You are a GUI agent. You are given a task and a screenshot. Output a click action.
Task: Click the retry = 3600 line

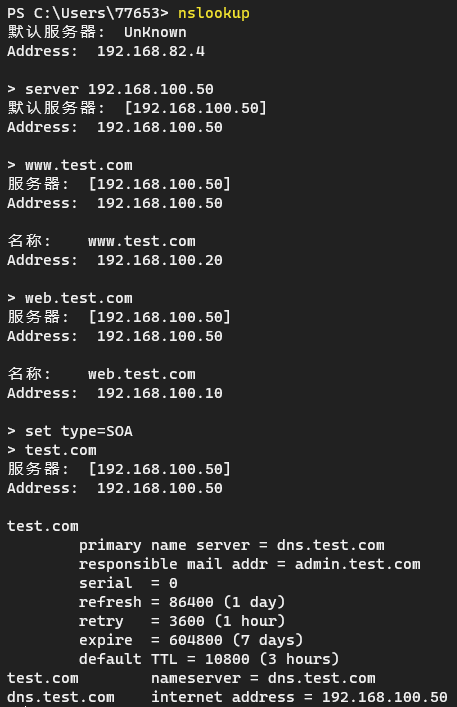(182, 621)
